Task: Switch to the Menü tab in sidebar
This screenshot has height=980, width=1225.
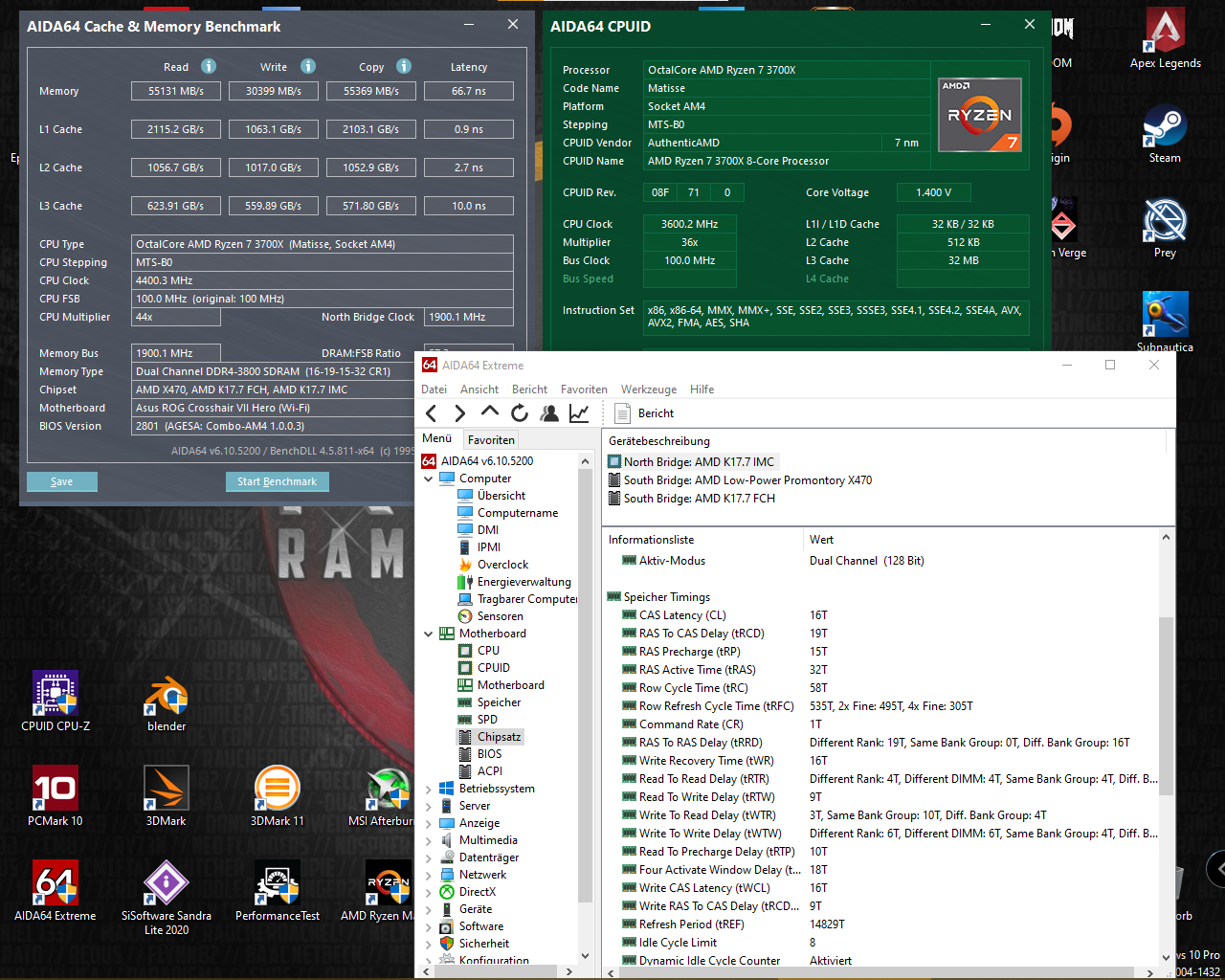Action: point(437,438)
